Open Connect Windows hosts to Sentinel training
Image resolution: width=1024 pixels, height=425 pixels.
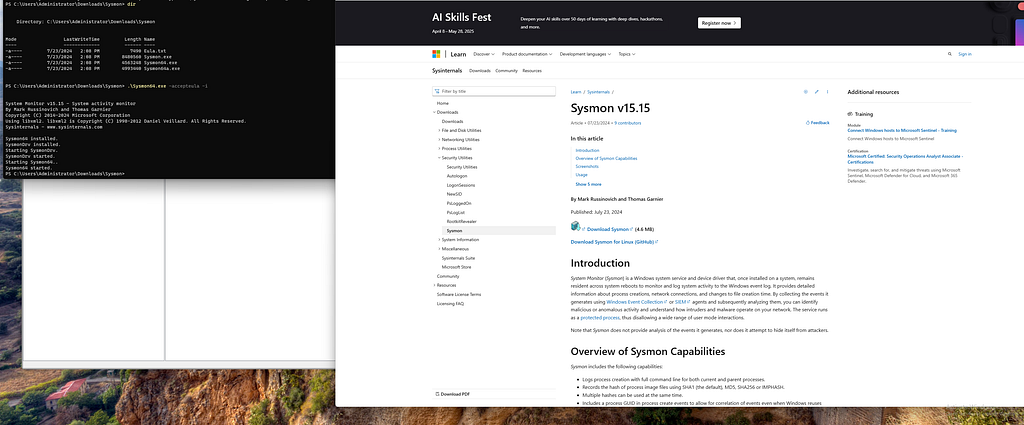point(902,131)
